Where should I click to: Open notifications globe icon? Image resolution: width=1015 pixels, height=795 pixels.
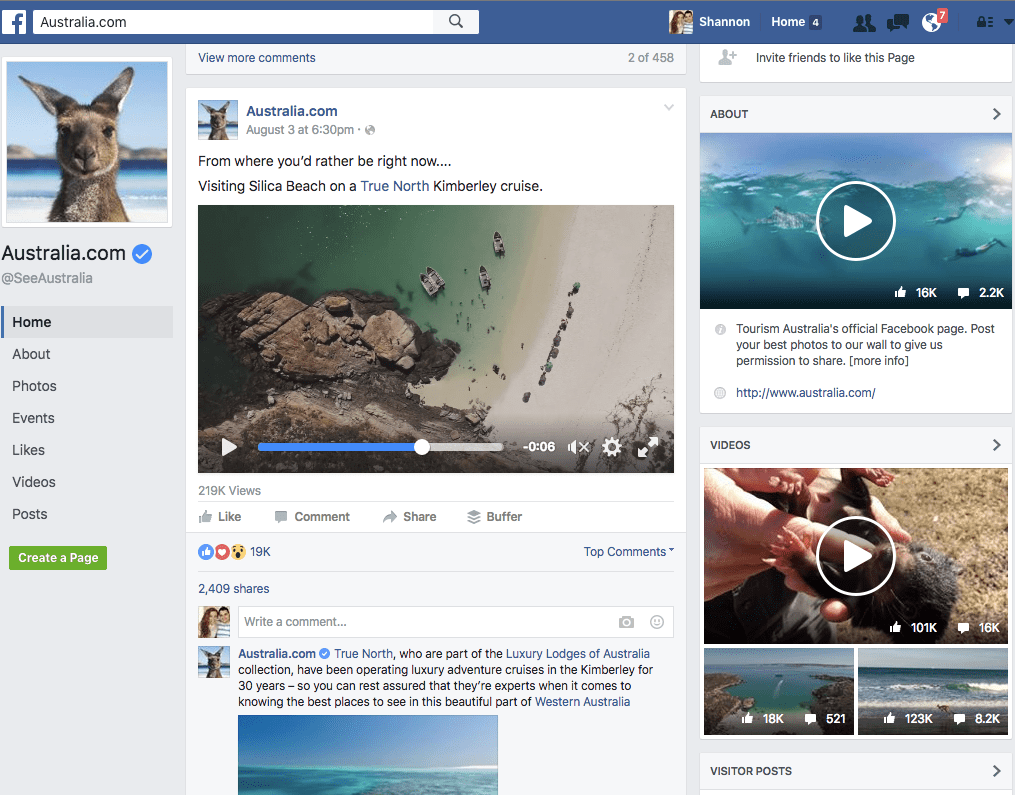pos(932,22)
